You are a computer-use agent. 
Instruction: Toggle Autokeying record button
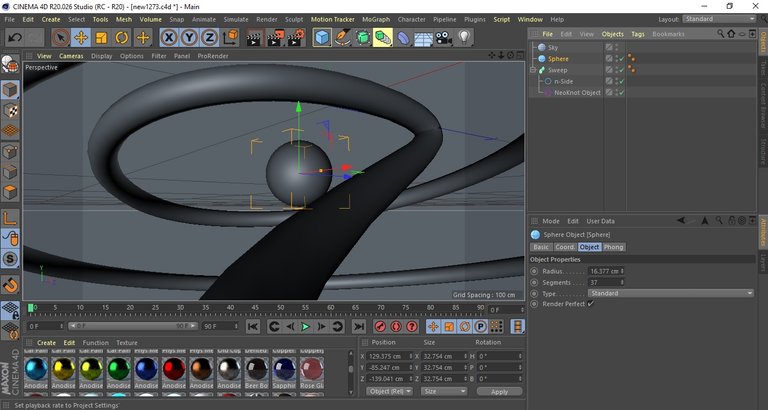pos(396,326)
